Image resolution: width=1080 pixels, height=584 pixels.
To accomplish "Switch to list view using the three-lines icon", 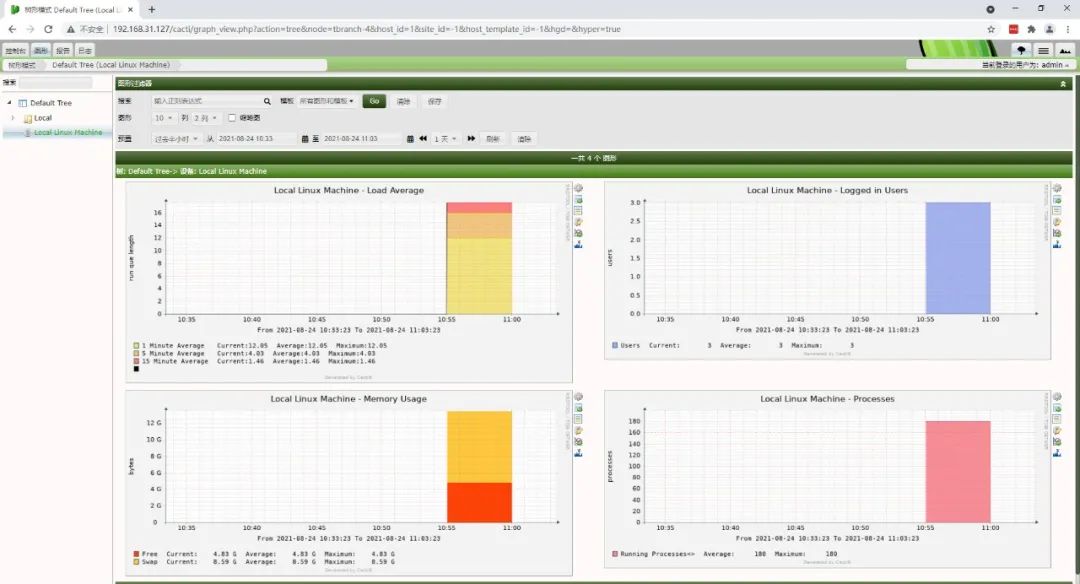I will (1043, 50).
